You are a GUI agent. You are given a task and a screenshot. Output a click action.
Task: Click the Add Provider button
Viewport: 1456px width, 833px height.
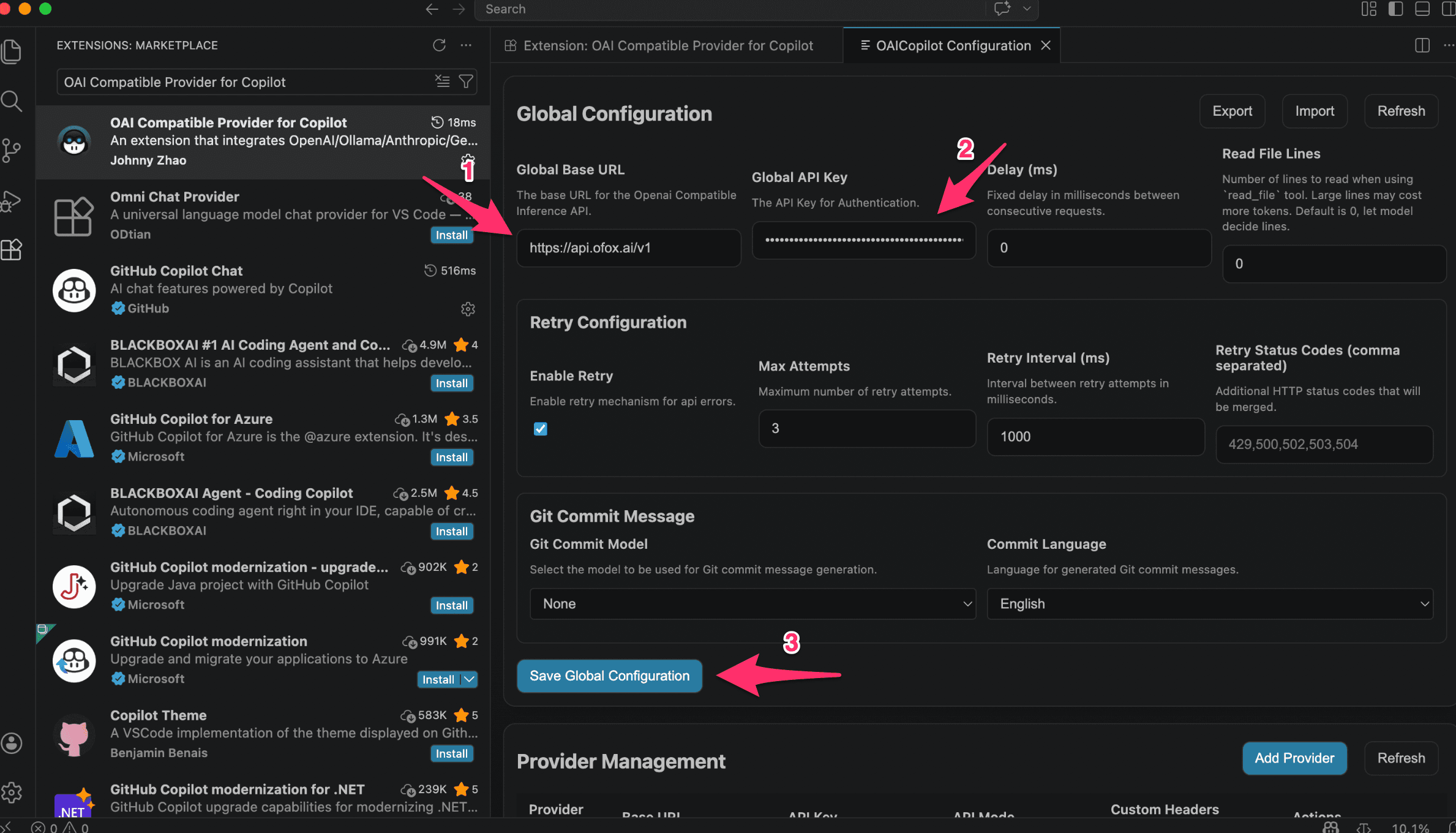(x=1294, y=758)
